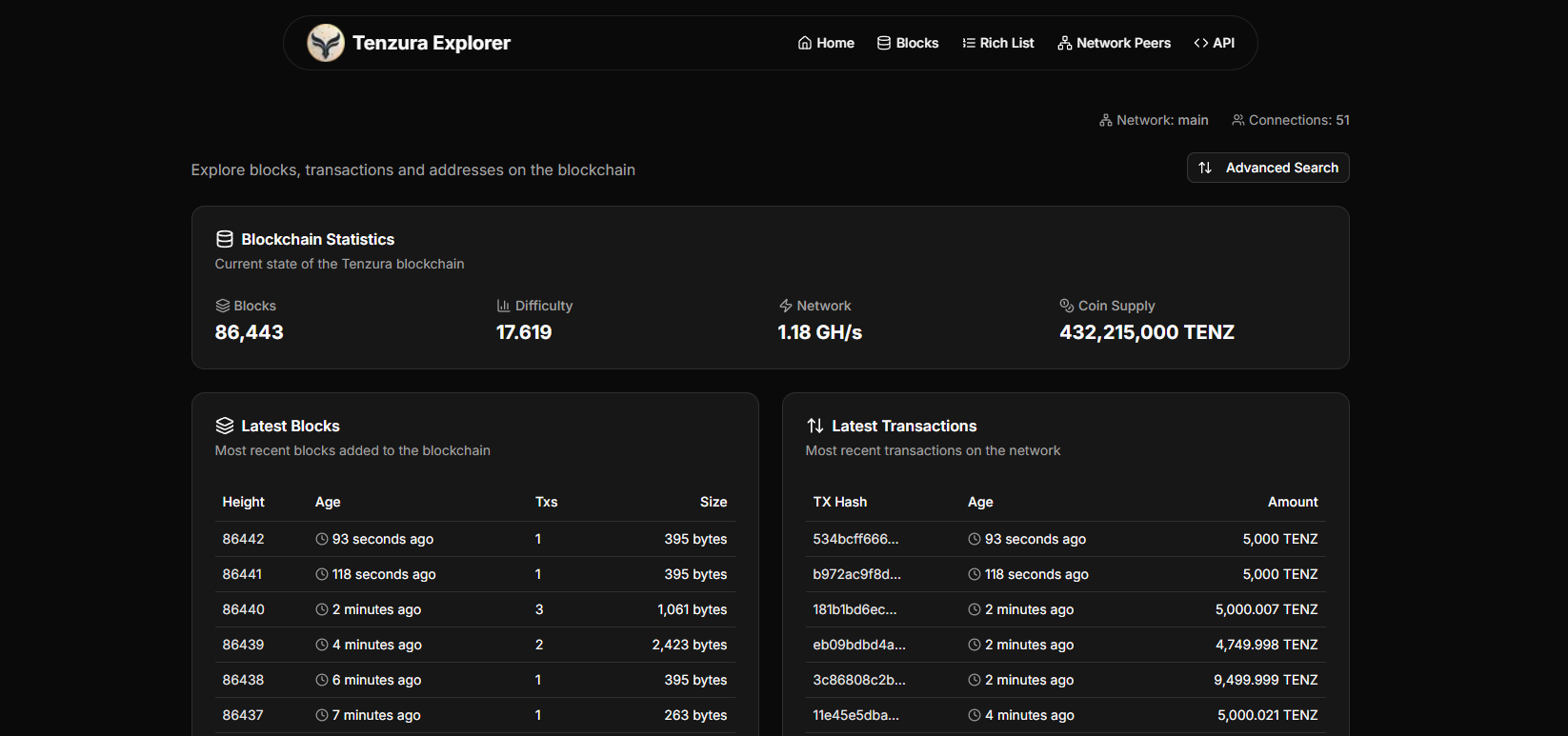Click clock icon in block 86439 row
Viewport: 1568px width, 736px height.
click(322, 645)
